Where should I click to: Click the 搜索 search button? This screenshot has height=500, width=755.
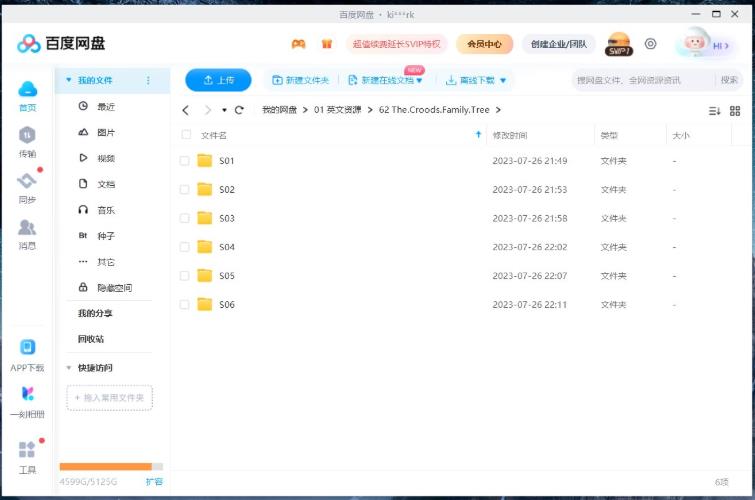coord(729,80)
